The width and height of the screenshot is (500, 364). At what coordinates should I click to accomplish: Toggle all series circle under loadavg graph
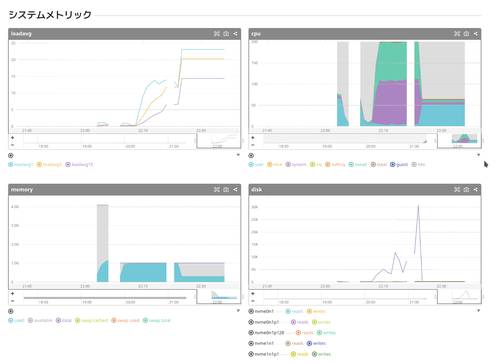(11, 155)
